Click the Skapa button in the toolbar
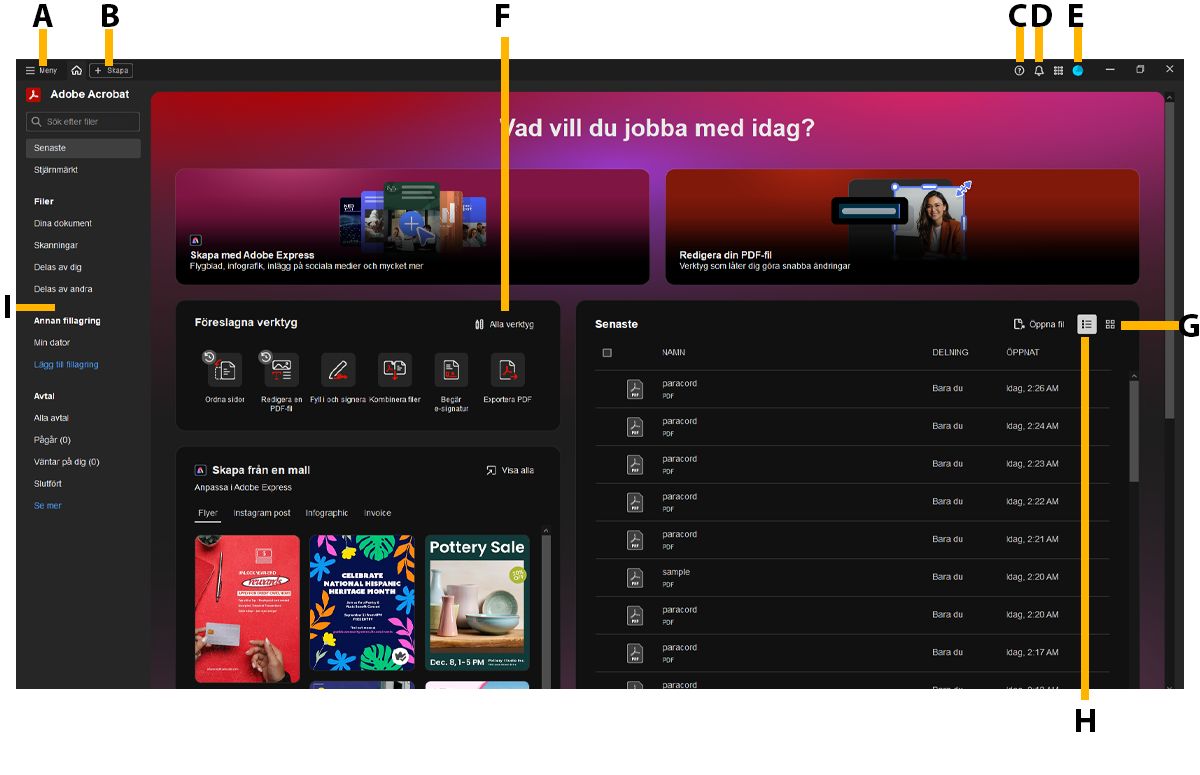The image size is (1200, 775). coord(110,70)
